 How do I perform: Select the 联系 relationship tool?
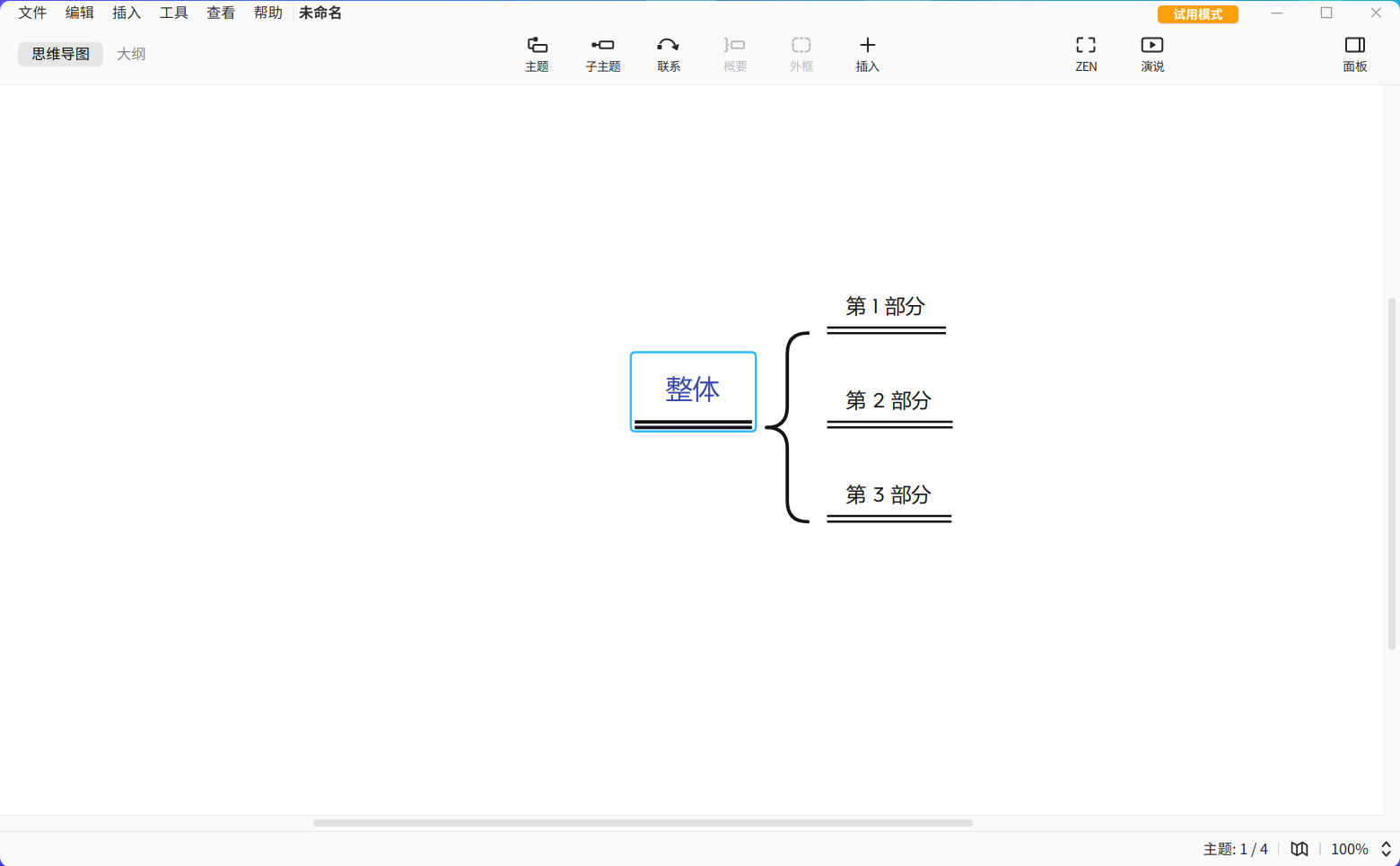tap(669, 54)
